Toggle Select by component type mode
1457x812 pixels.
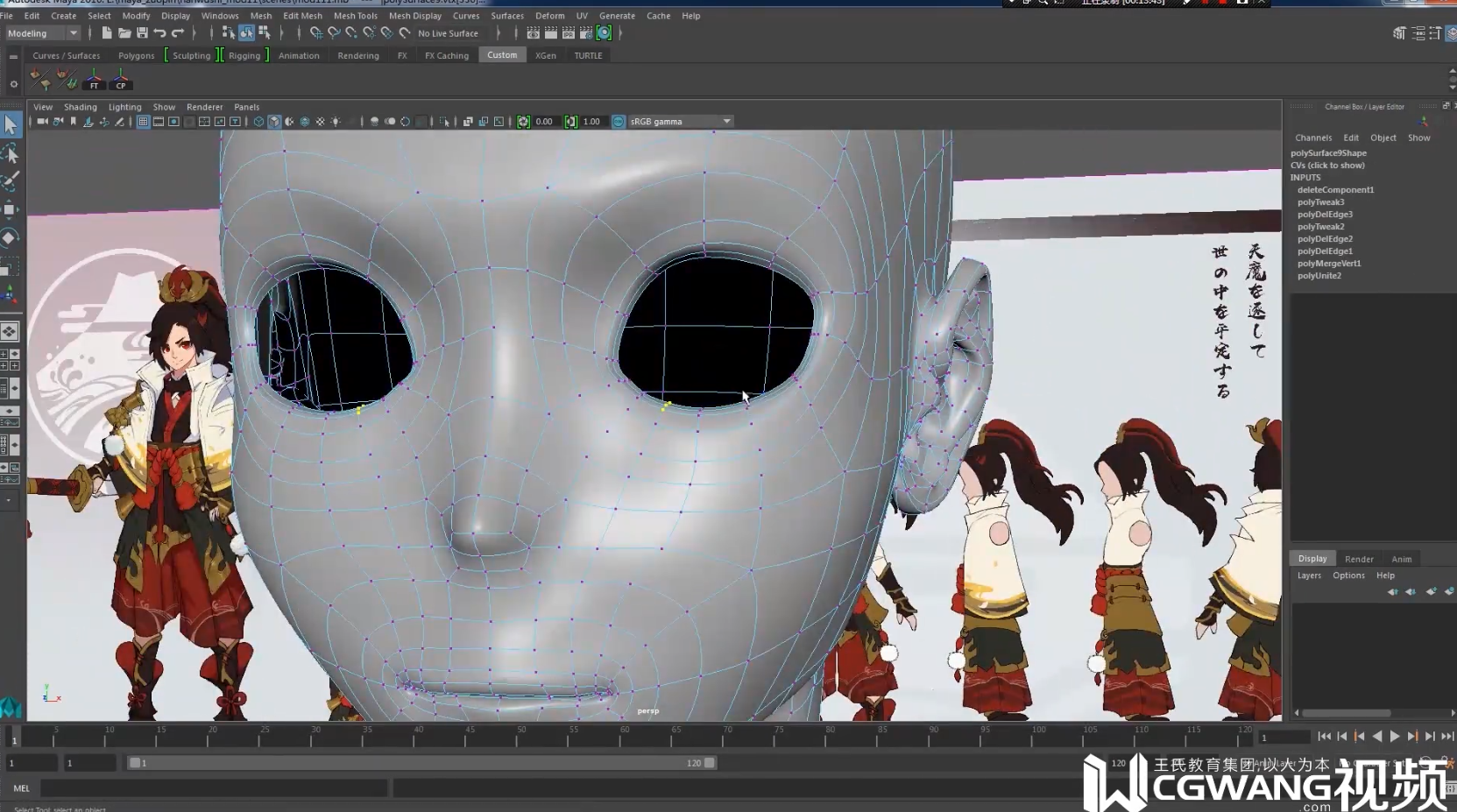tap(265, 33)
